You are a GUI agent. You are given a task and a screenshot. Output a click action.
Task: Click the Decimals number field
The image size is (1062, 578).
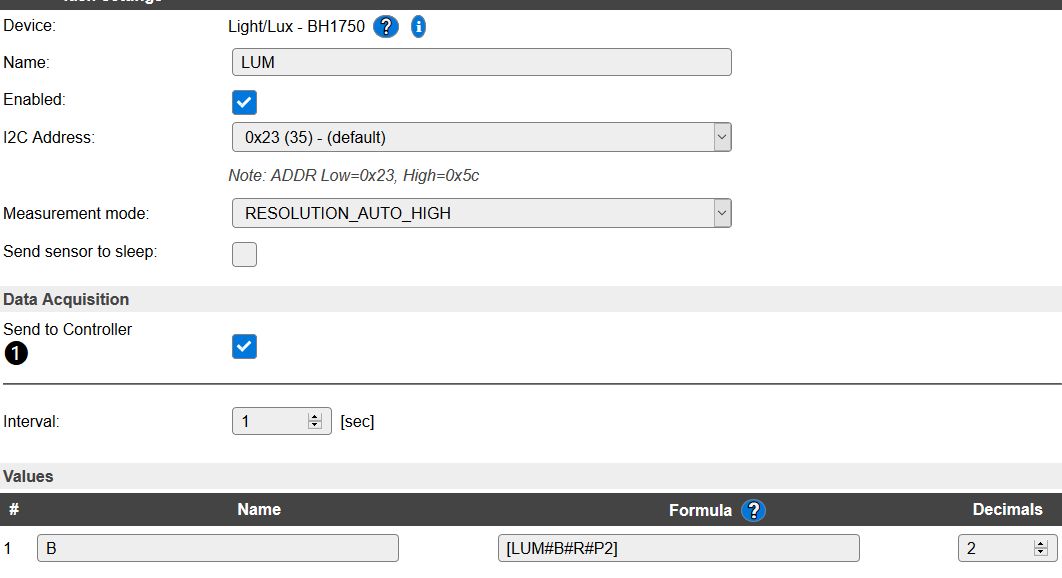(1007, 548)
